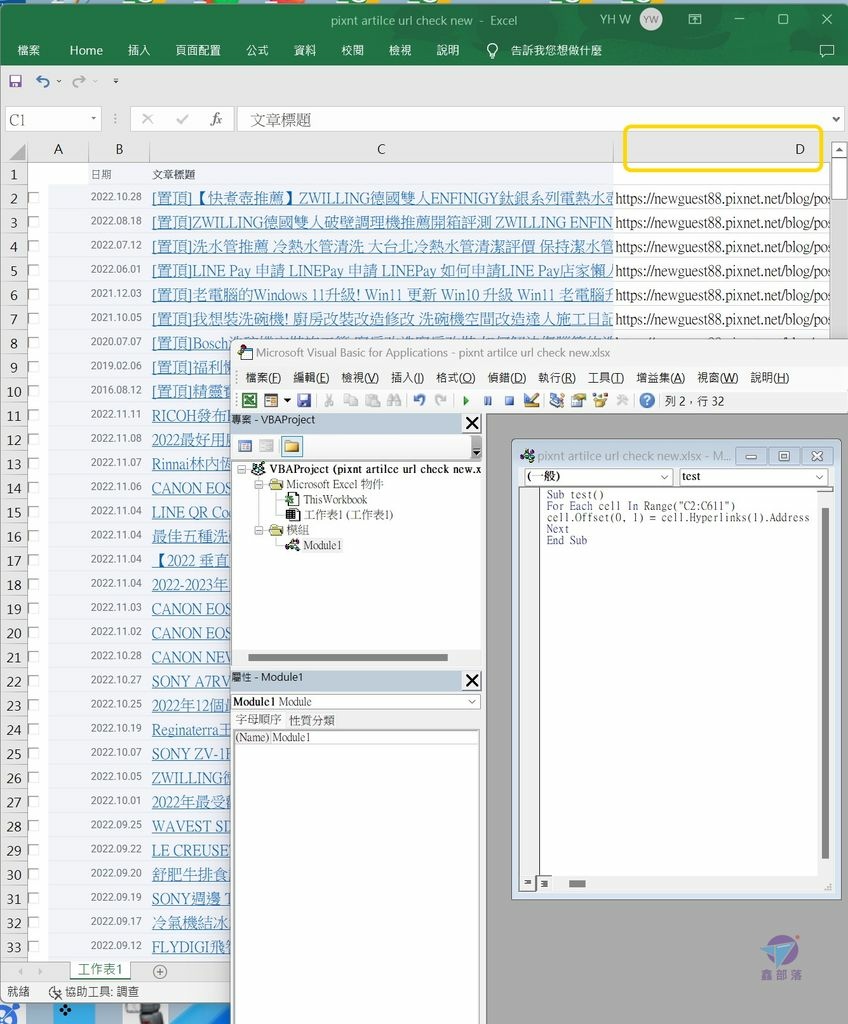The height and width of the screenshot is (1024, 848).
Task: Click the Insert UserForm icon in VBA toolbar
Action: pos(270,400)
